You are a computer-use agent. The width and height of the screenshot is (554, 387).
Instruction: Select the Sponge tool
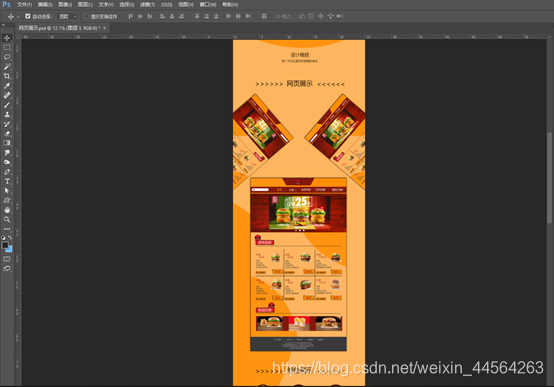click(x=7, y=162)
